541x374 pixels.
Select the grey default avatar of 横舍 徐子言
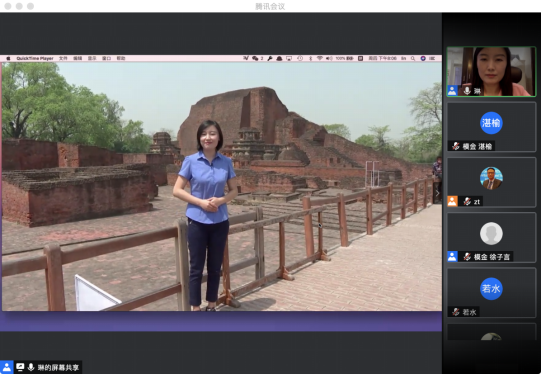coord(491,234)
